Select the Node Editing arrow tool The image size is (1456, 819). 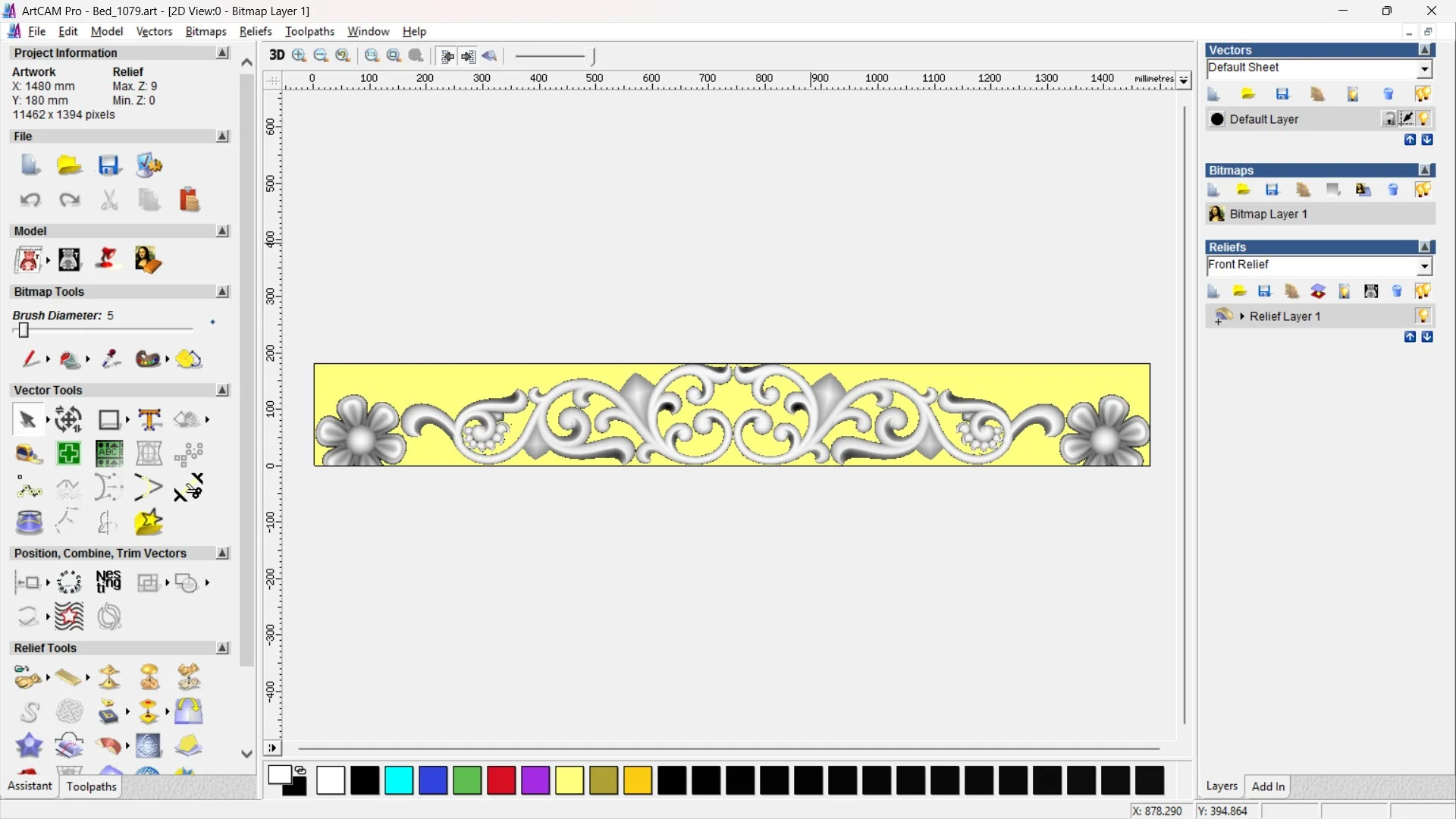pos(27,419)
